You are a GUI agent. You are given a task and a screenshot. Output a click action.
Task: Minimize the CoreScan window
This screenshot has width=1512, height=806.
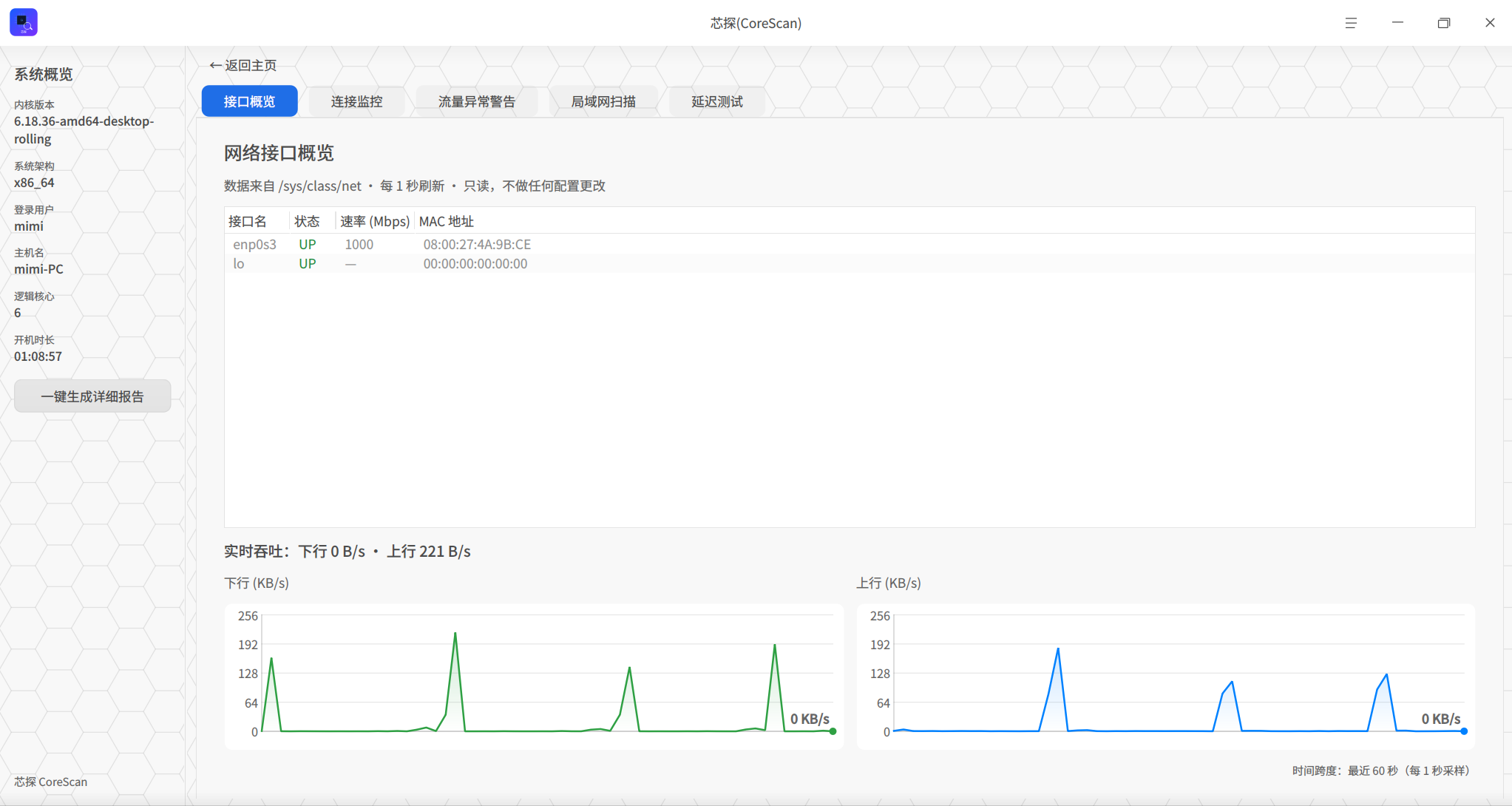pyautogui.click(x=1397, y=23)
